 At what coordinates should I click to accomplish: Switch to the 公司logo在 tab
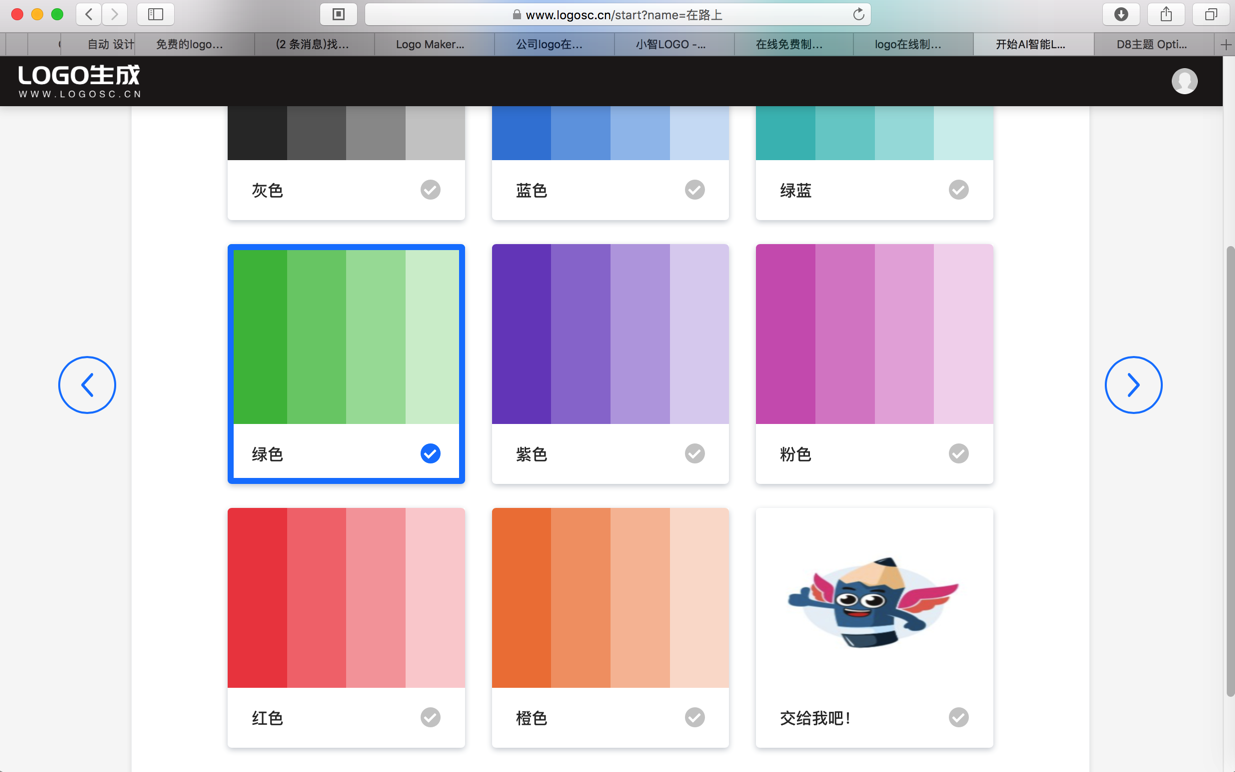[x=554, y=44]
